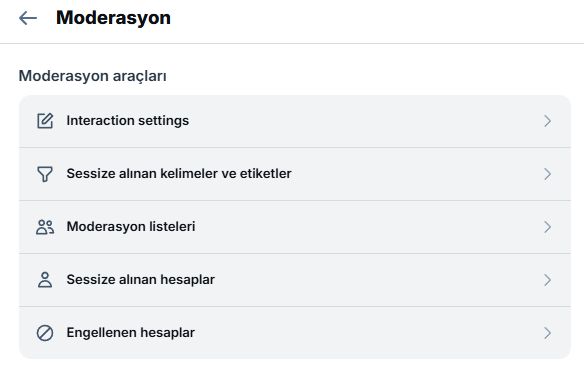Screen dimensions: 584x366
Task: Open Sessize alınan hesaplar
Action: pos(295,280)
